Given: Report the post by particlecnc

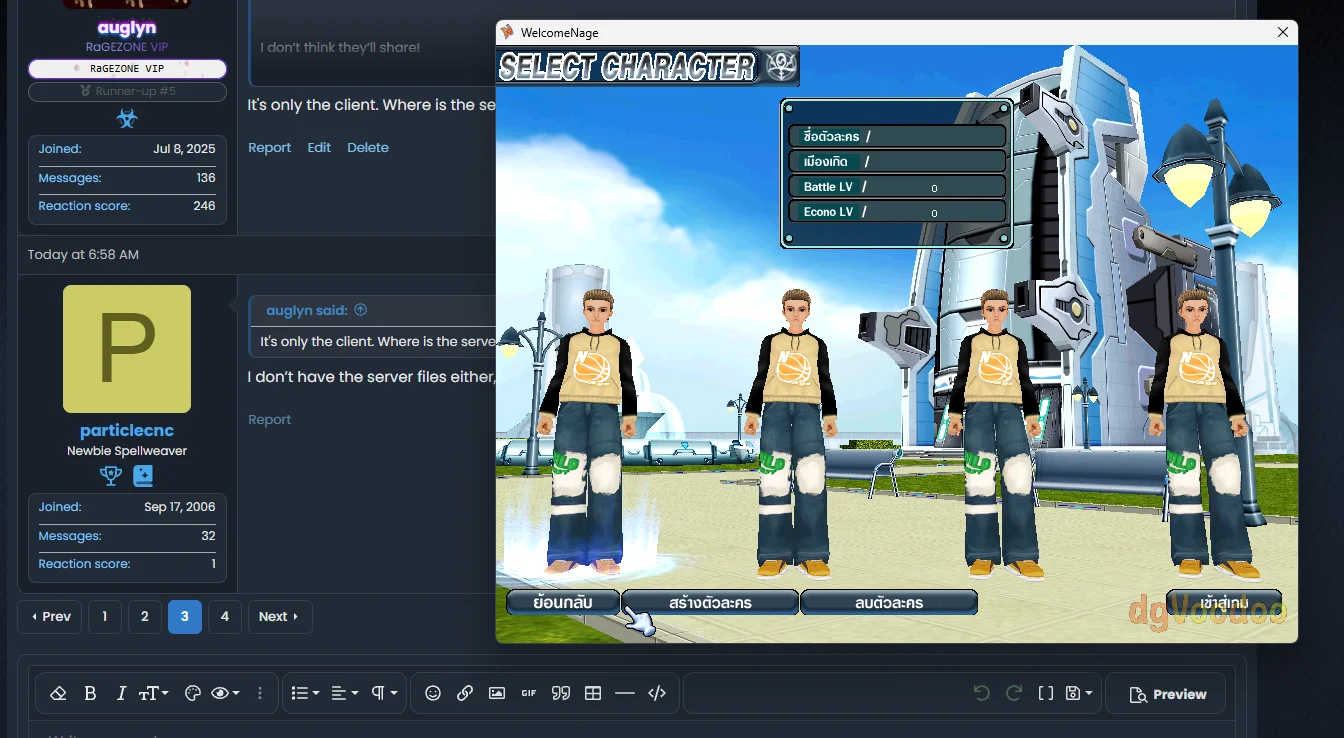Looking at the screenshot, I should coord(270,419).
